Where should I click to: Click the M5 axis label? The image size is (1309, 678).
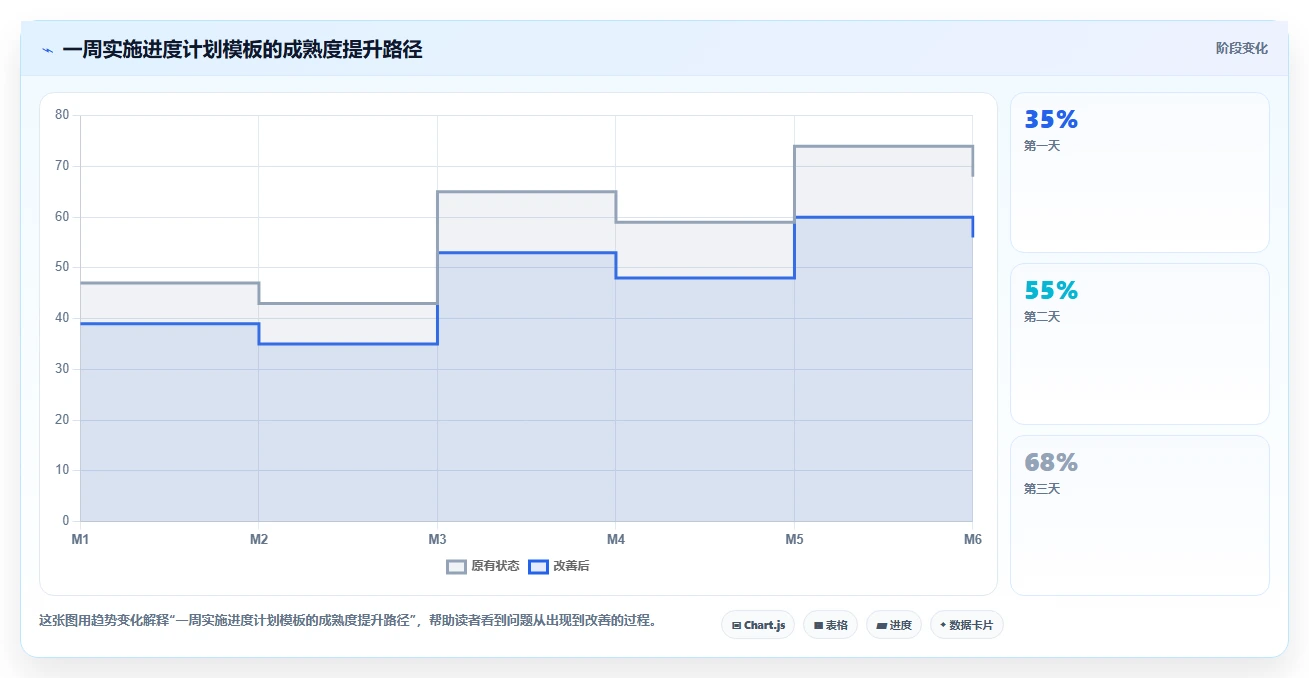tap(794, 540)
